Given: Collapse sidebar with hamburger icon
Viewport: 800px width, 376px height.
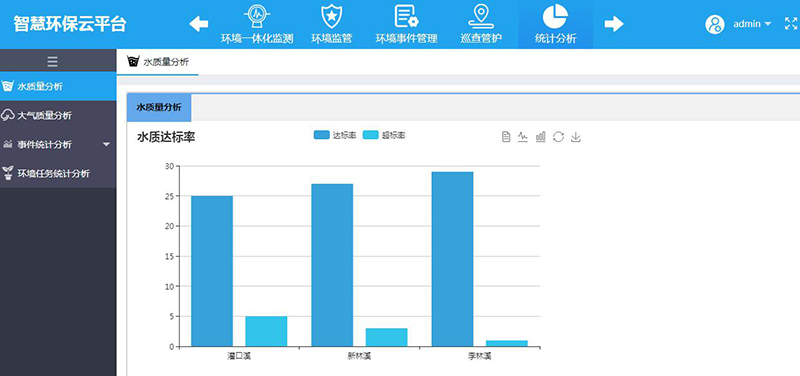Looking at the screenshot, I should pyautogui.click(x=52, y=62).
